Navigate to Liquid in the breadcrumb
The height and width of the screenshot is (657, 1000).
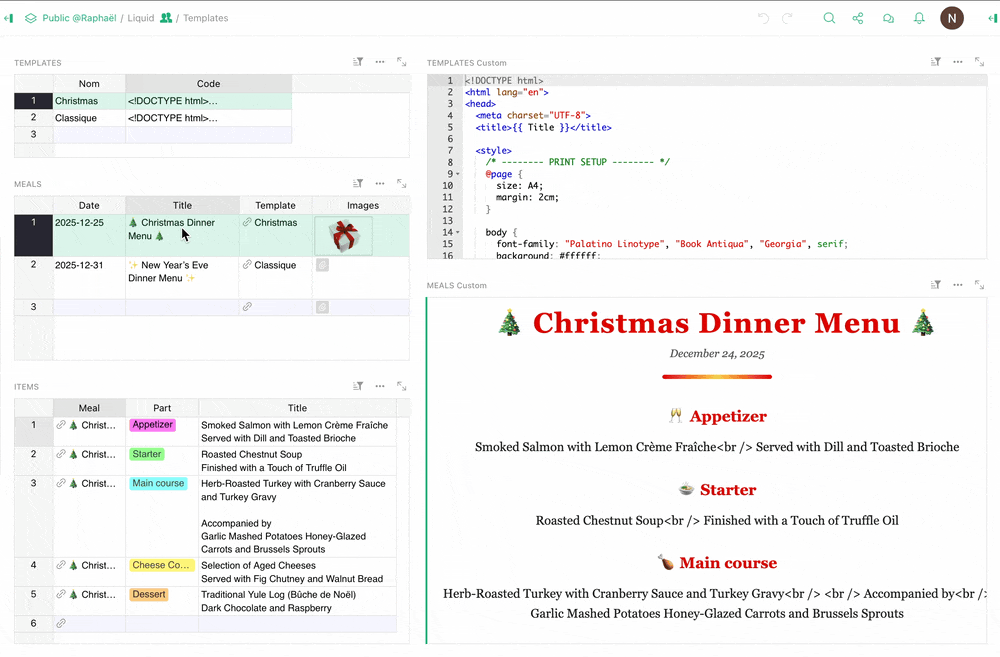tap(140, 17)
